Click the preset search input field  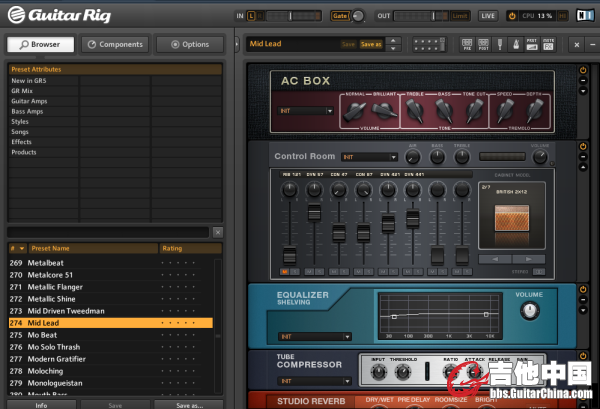point(108,232)
